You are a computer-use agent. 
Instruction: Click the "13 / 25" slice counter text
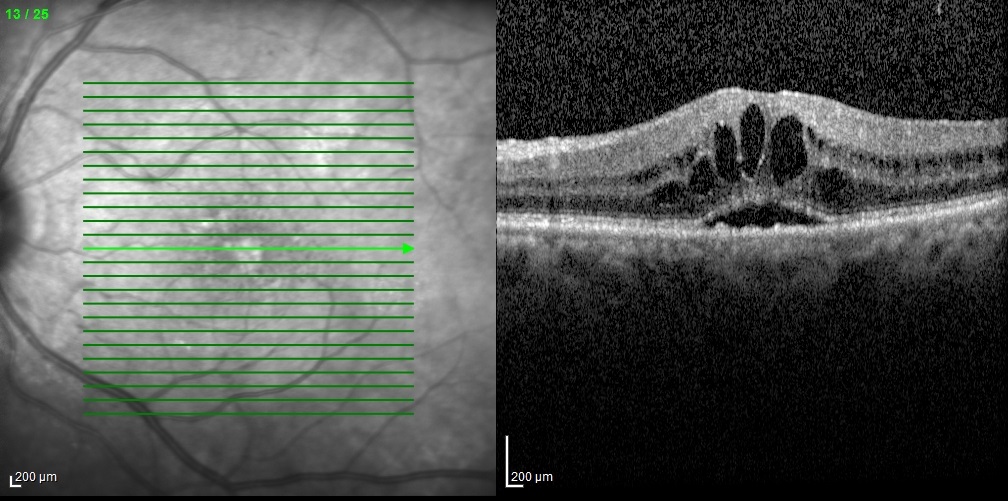tap(27, 14)
